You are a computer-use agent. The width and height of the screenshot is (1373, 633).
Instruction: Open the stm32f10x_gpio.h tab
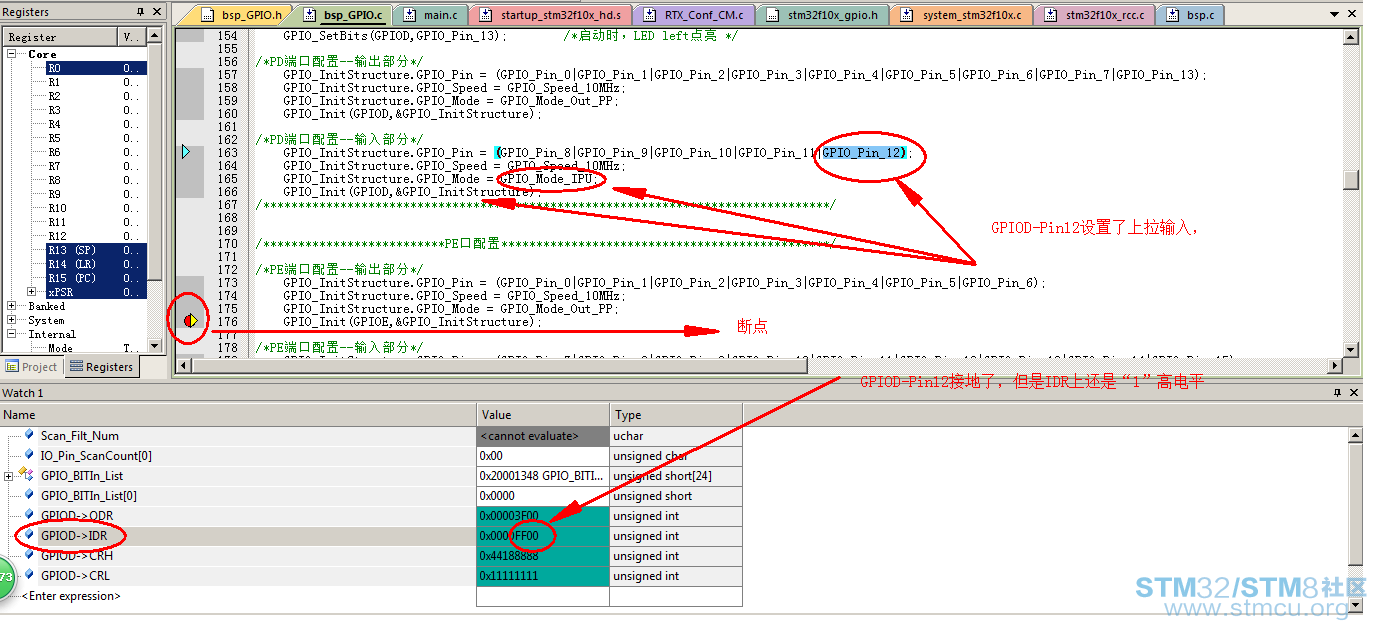coord(821,15)
